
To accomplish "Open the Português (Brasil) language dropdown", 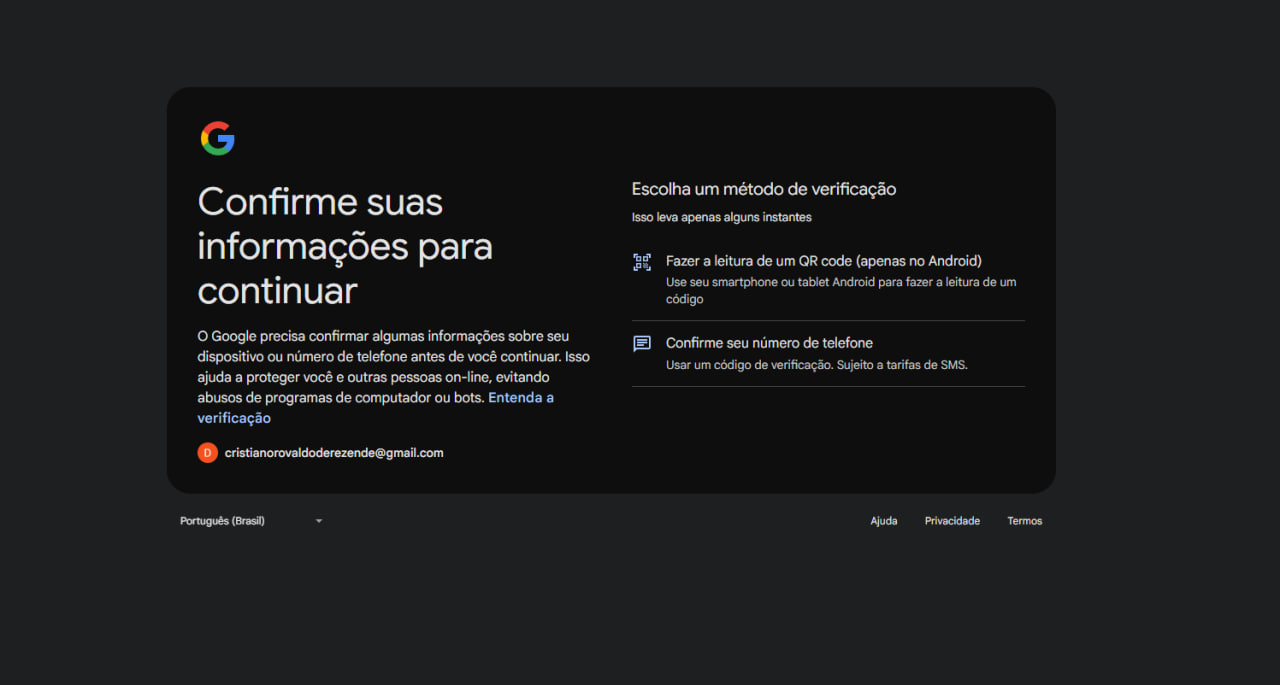I will [252, 521].
